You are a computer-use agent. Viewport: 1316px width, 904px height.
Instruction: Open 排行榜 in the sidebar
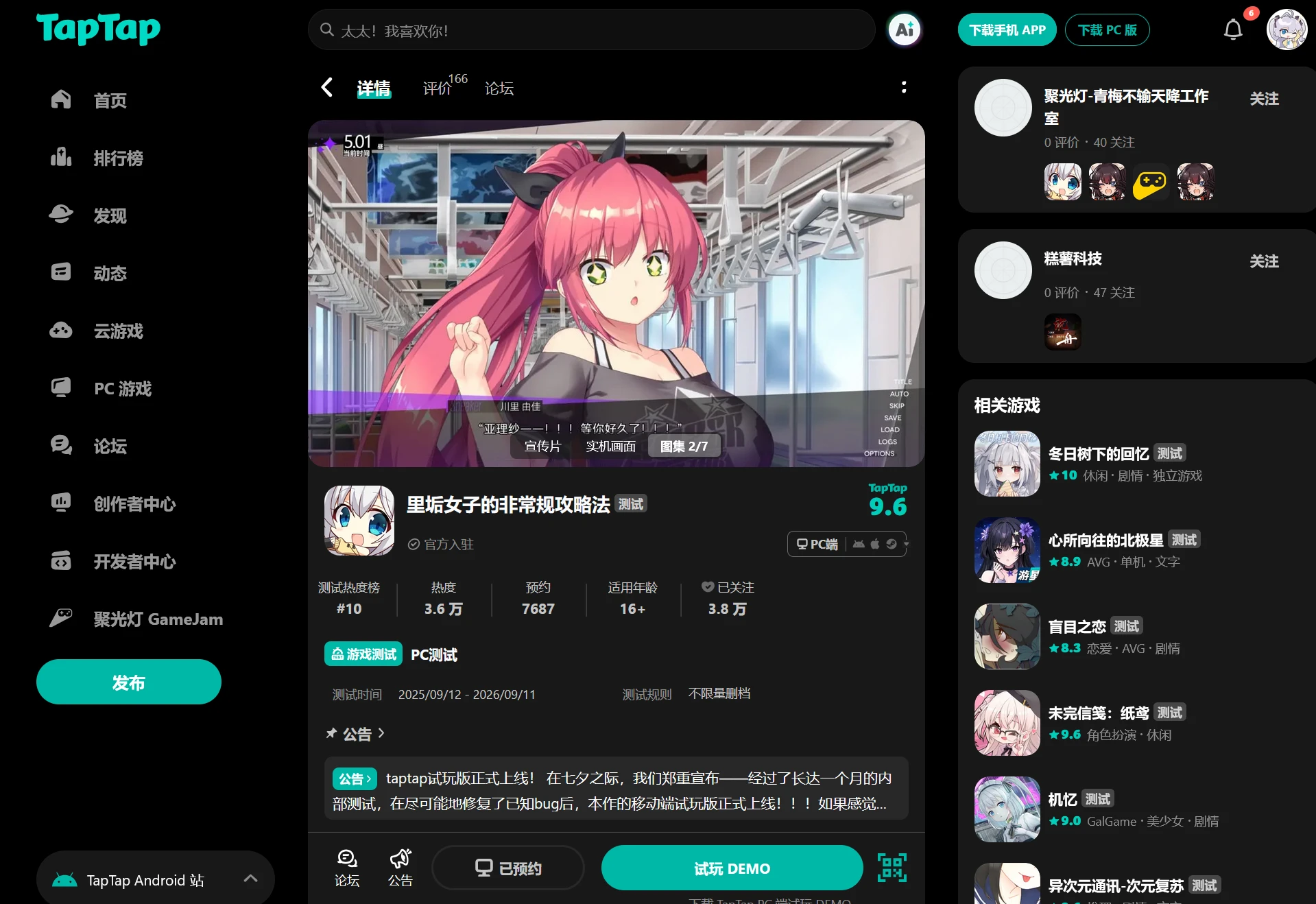click(x=119, y=158)
